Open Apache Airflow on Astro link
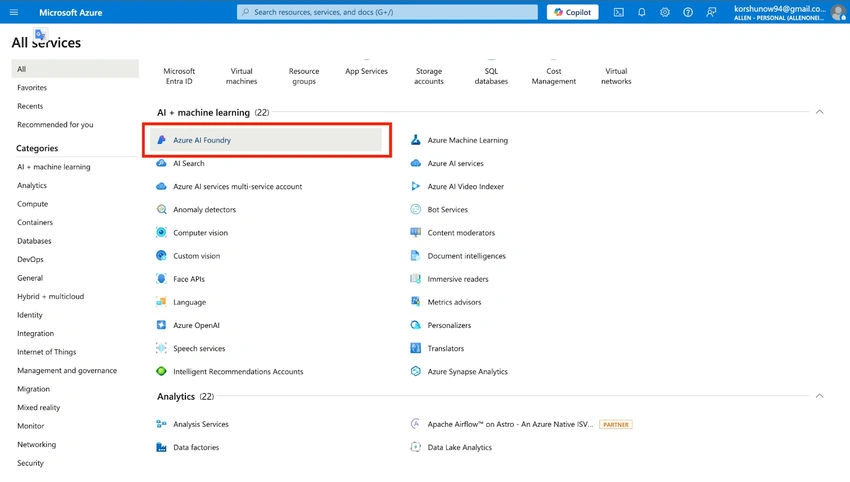This screenshot has height=482, width=850. (510, 425)
